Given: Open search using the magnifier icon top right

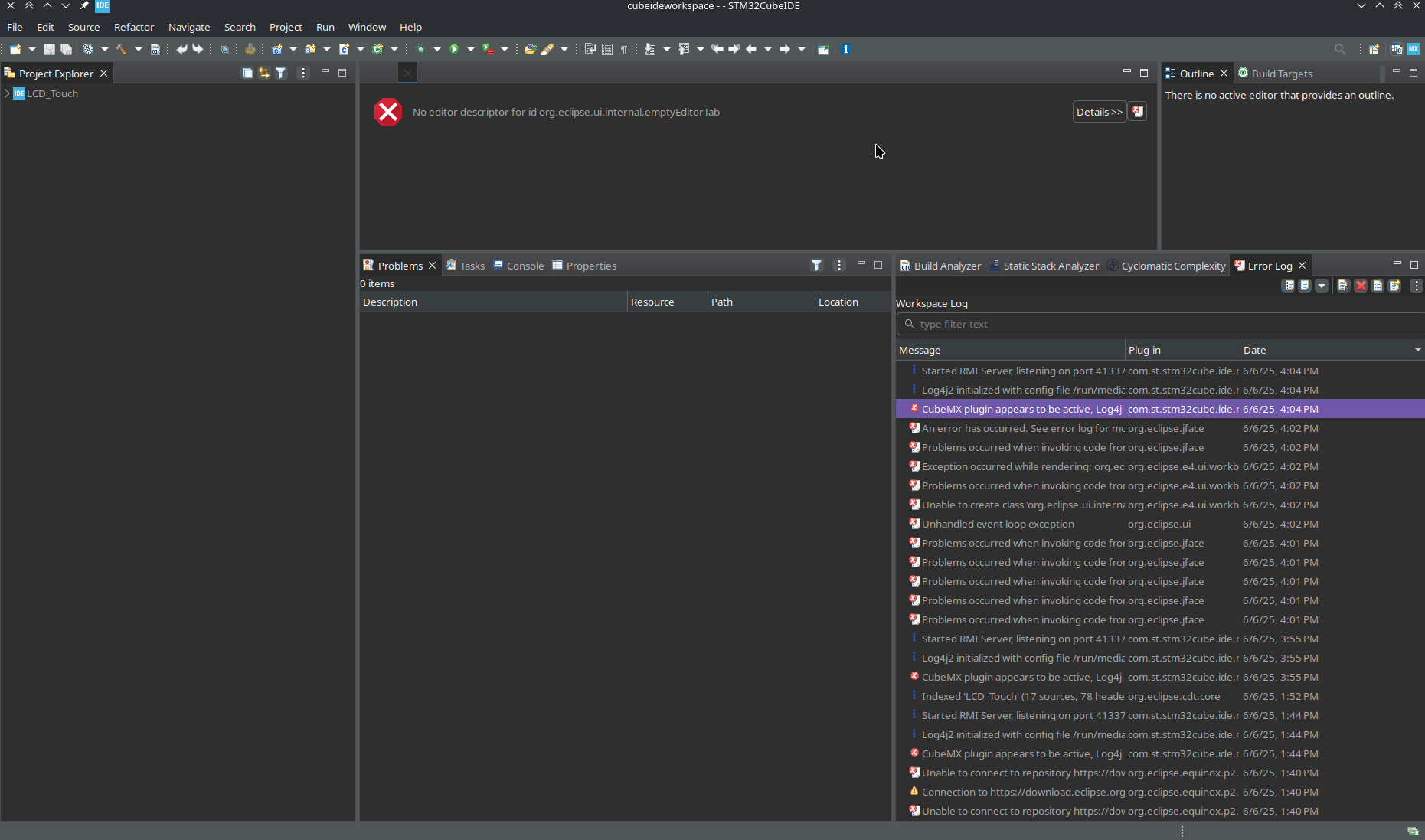Looking at the screenshot, I should tap(1340, 49).
